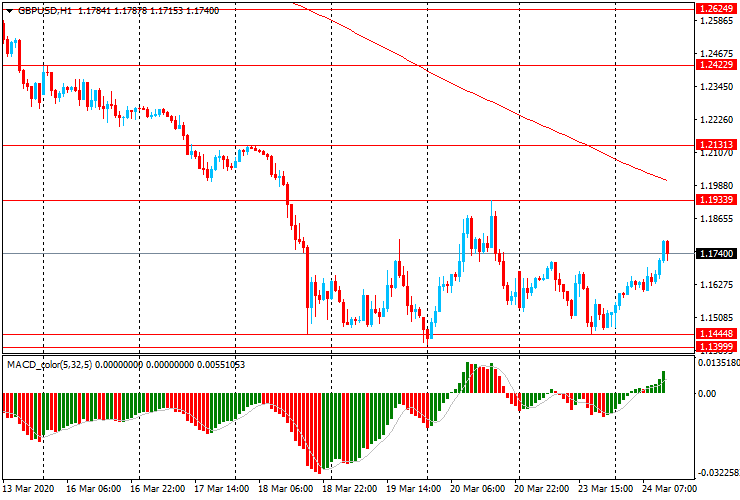740x500 pixels.
Task: Select the MACD -0.032258 scale value
Action: click(719, 473)
